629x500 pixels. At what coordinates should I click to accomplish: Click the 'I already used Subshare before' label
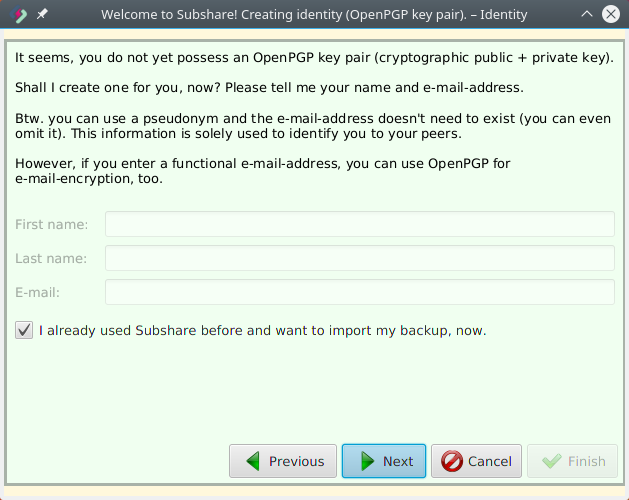point(262,330)
